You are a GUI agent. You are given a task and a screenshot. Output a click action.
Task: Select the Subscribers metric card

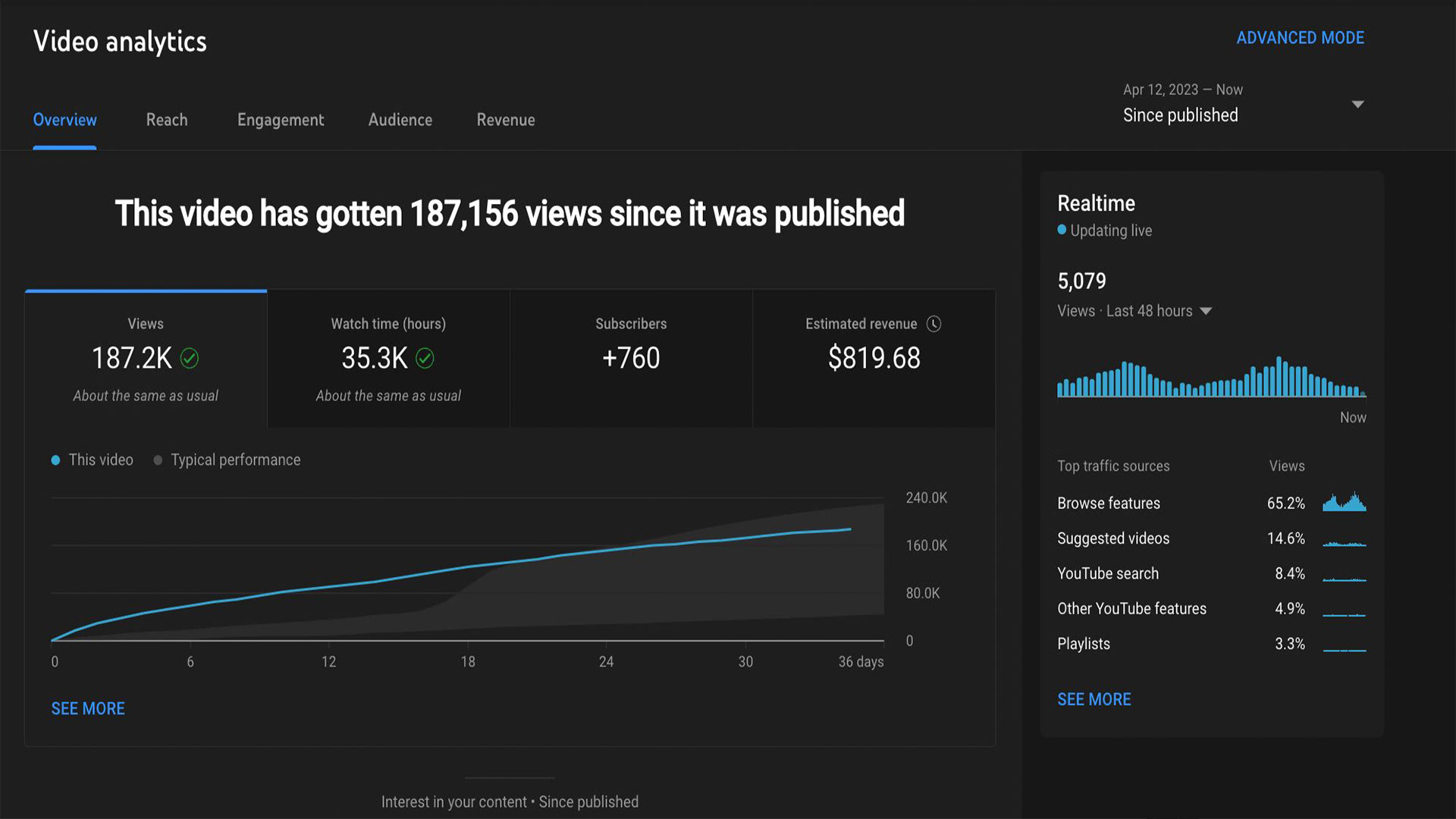pyautogui.click(x=631, y=358)
